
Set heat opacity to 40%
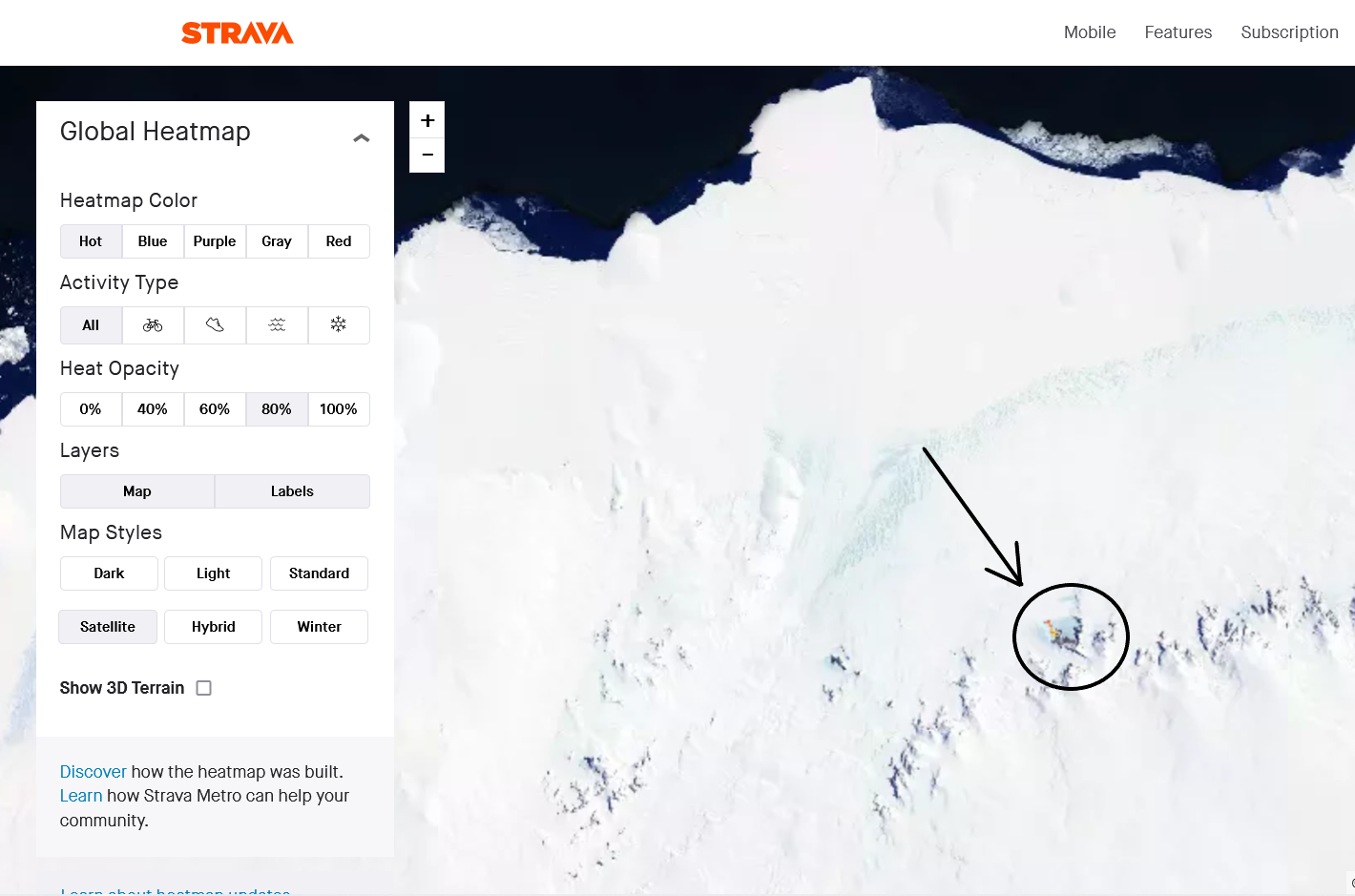click(x=153, y=409)
